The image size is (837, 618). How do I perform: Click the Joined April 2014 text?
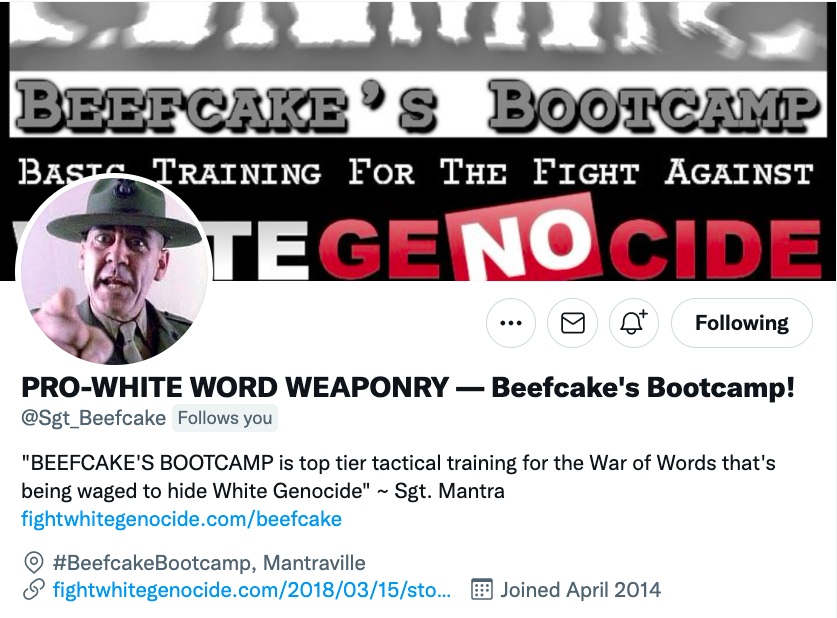(x=580, y=590)
